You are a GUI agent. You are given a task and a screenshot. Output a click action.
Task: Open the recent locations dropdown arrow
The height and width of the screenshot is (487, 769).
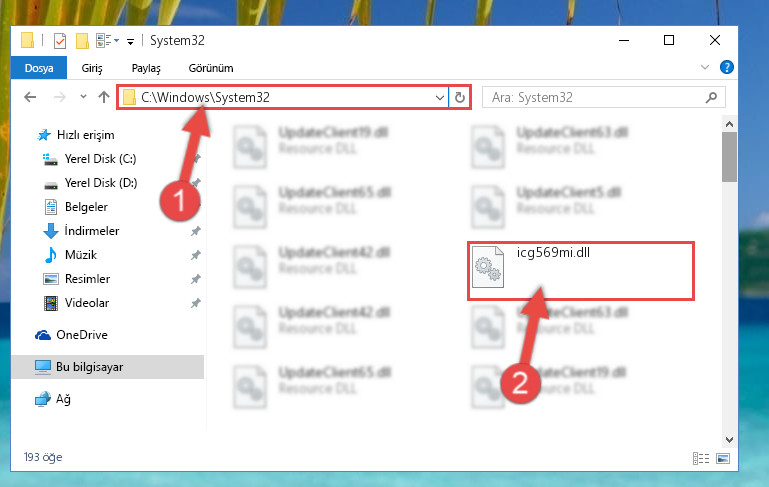tap(83, 97)
